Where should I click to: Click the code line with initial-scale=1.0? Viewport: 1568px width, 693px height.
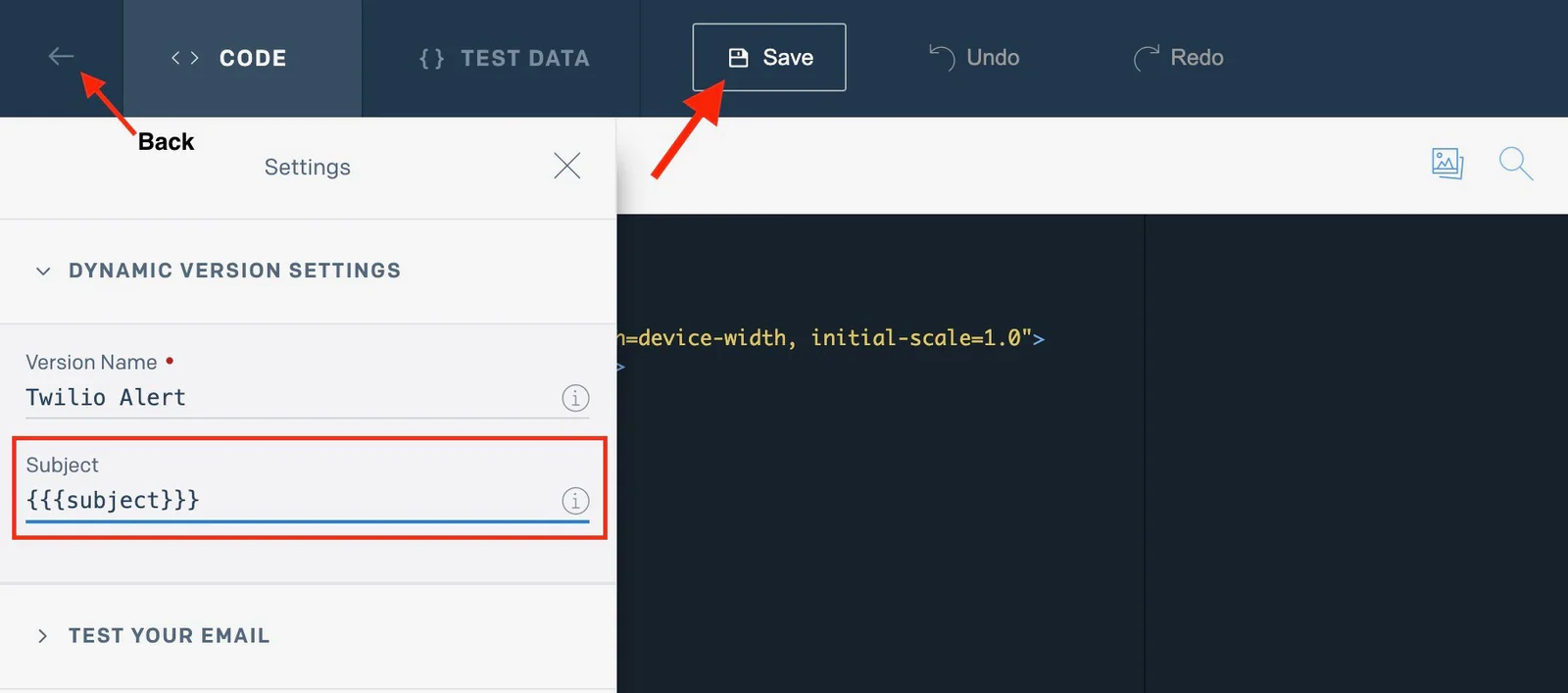coord(831,338)
